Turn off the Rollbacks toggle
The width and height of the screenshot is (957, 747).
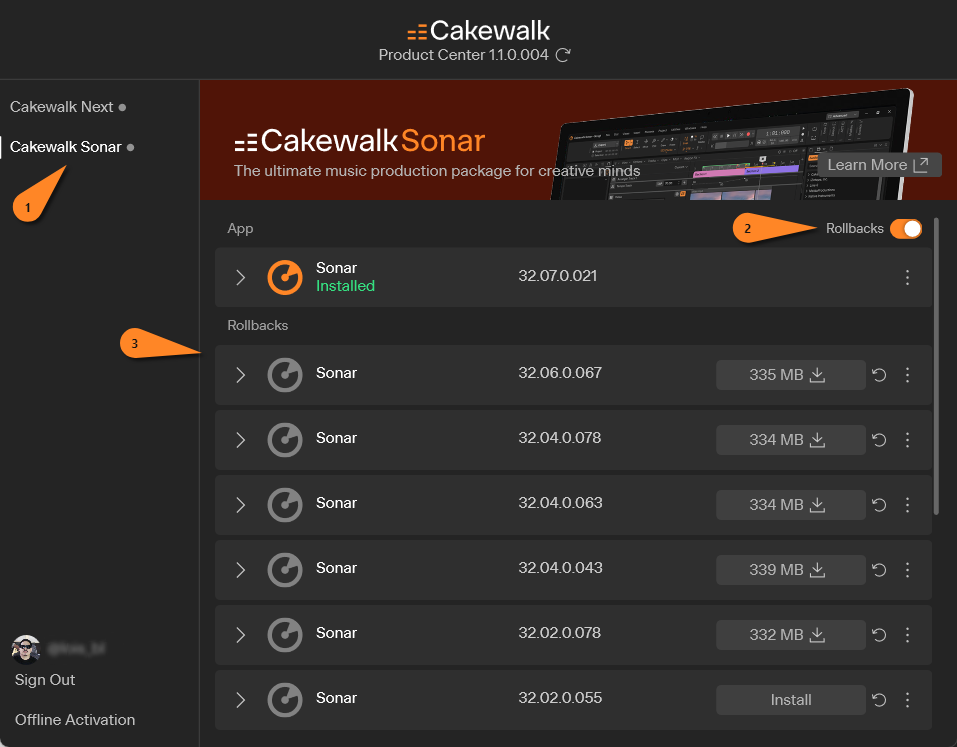906,229
